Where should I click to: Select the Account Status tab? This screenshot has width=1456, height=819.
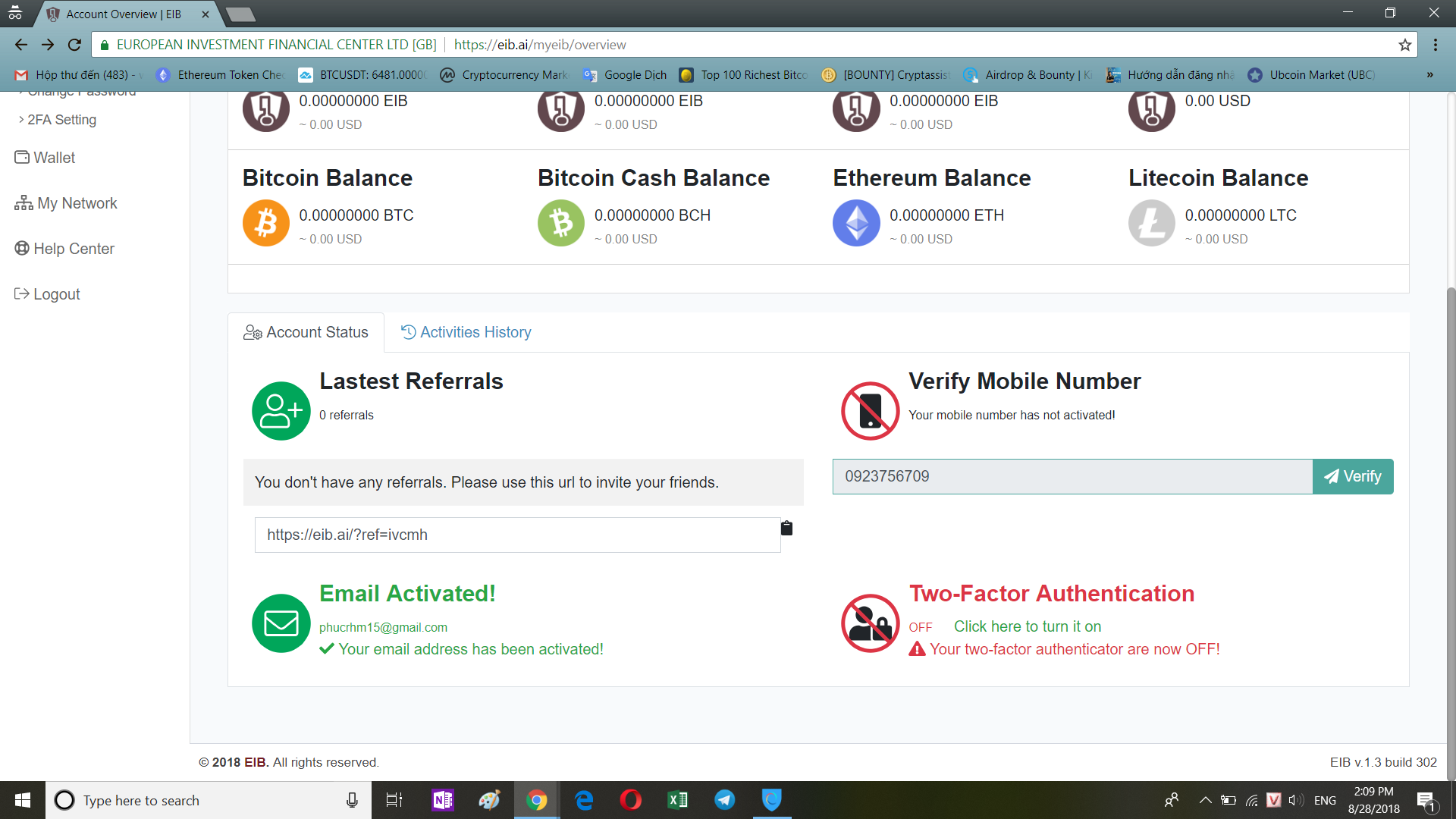306,332
